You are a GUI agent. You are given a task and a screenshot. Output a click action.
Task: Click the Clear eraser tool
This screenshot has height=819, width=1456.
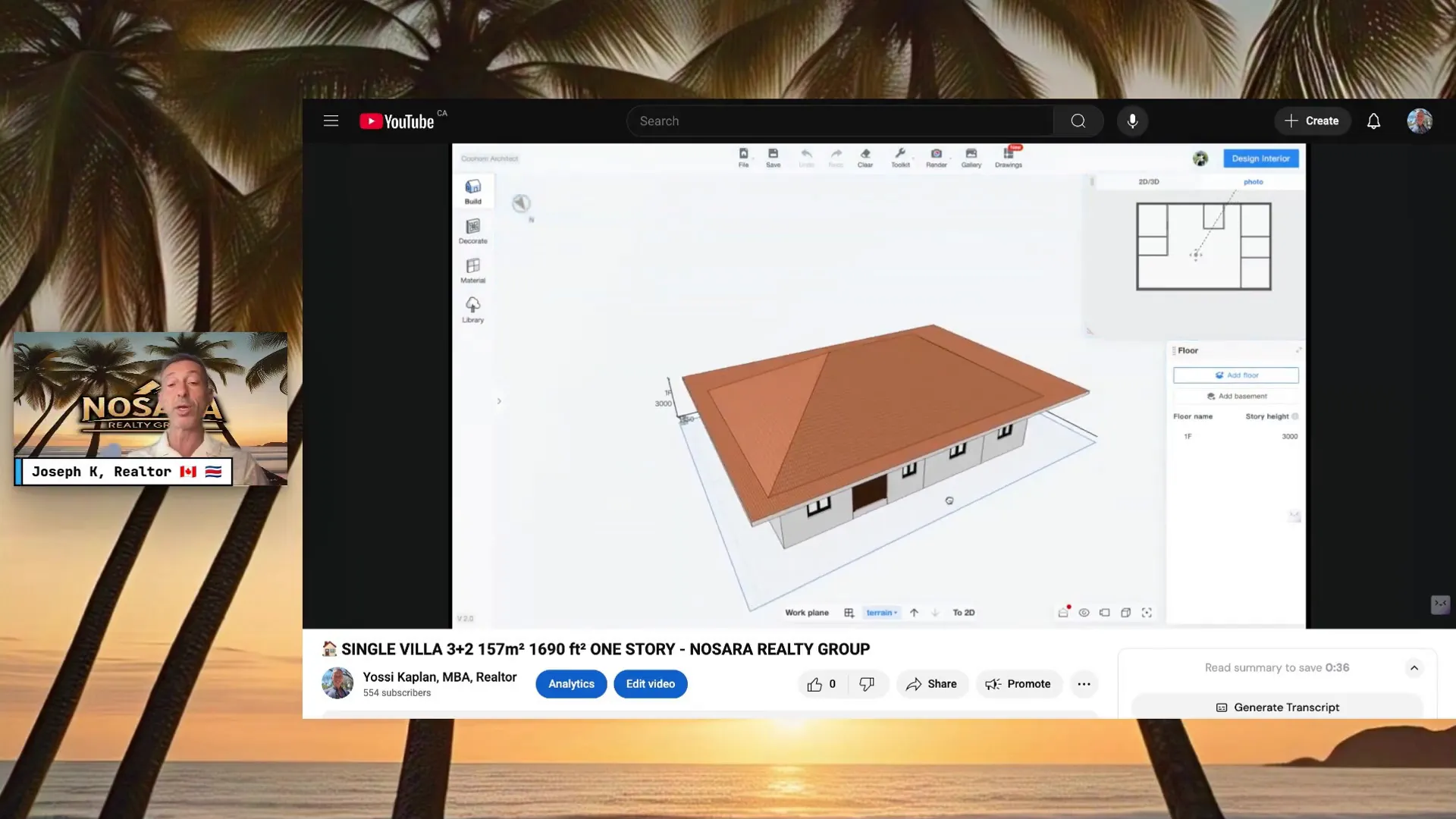pyautogui.click(x=865, y=158)
